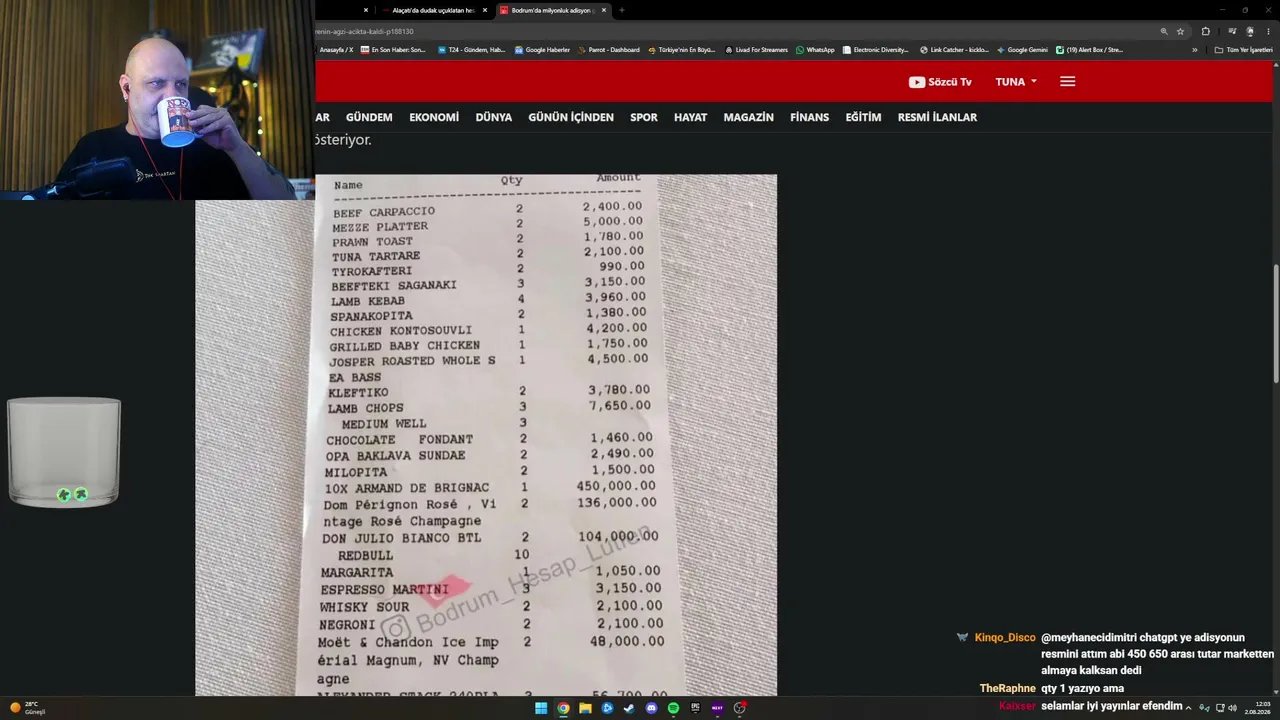Open the round red-badged icon after the NEXT app

pos(740,708)
